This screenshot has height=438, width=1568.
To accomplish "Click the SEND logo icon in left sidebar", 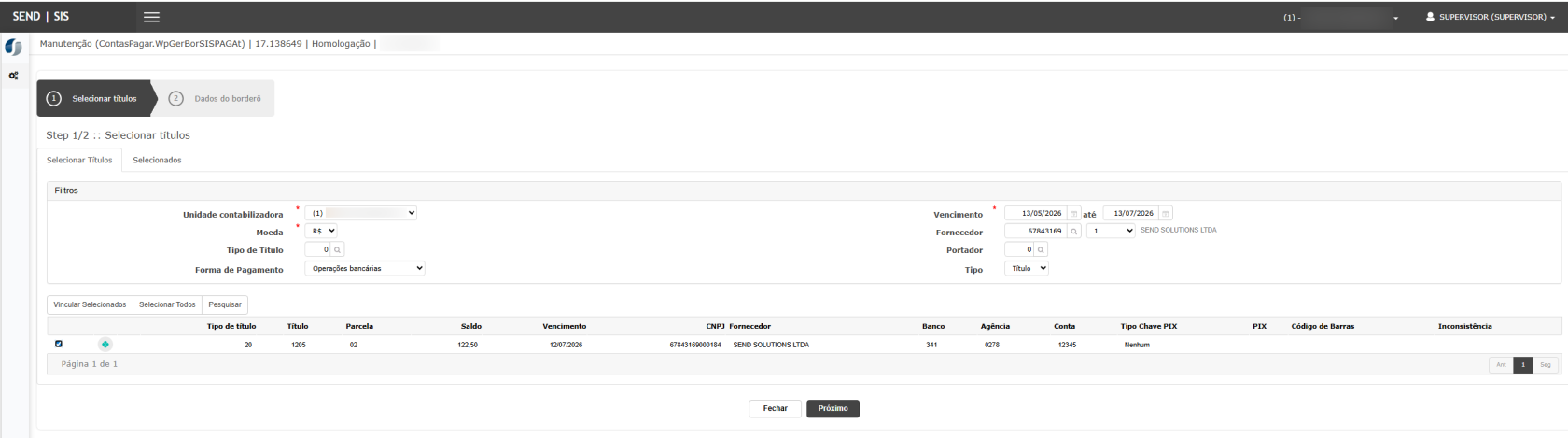I will pos(14,47).
